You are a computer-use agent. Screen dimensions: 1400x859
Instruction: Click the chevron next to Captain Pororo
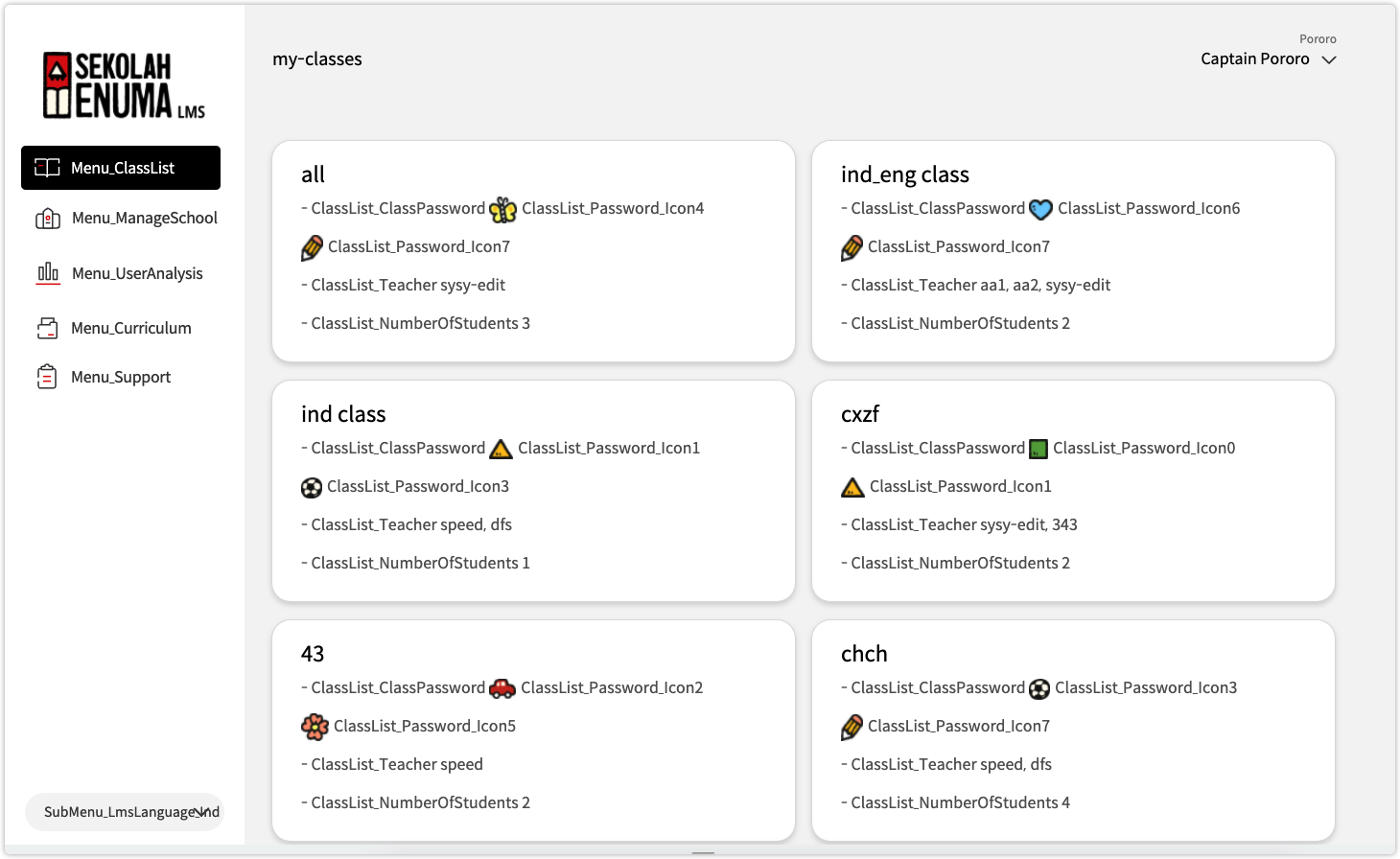point(1329,59)
